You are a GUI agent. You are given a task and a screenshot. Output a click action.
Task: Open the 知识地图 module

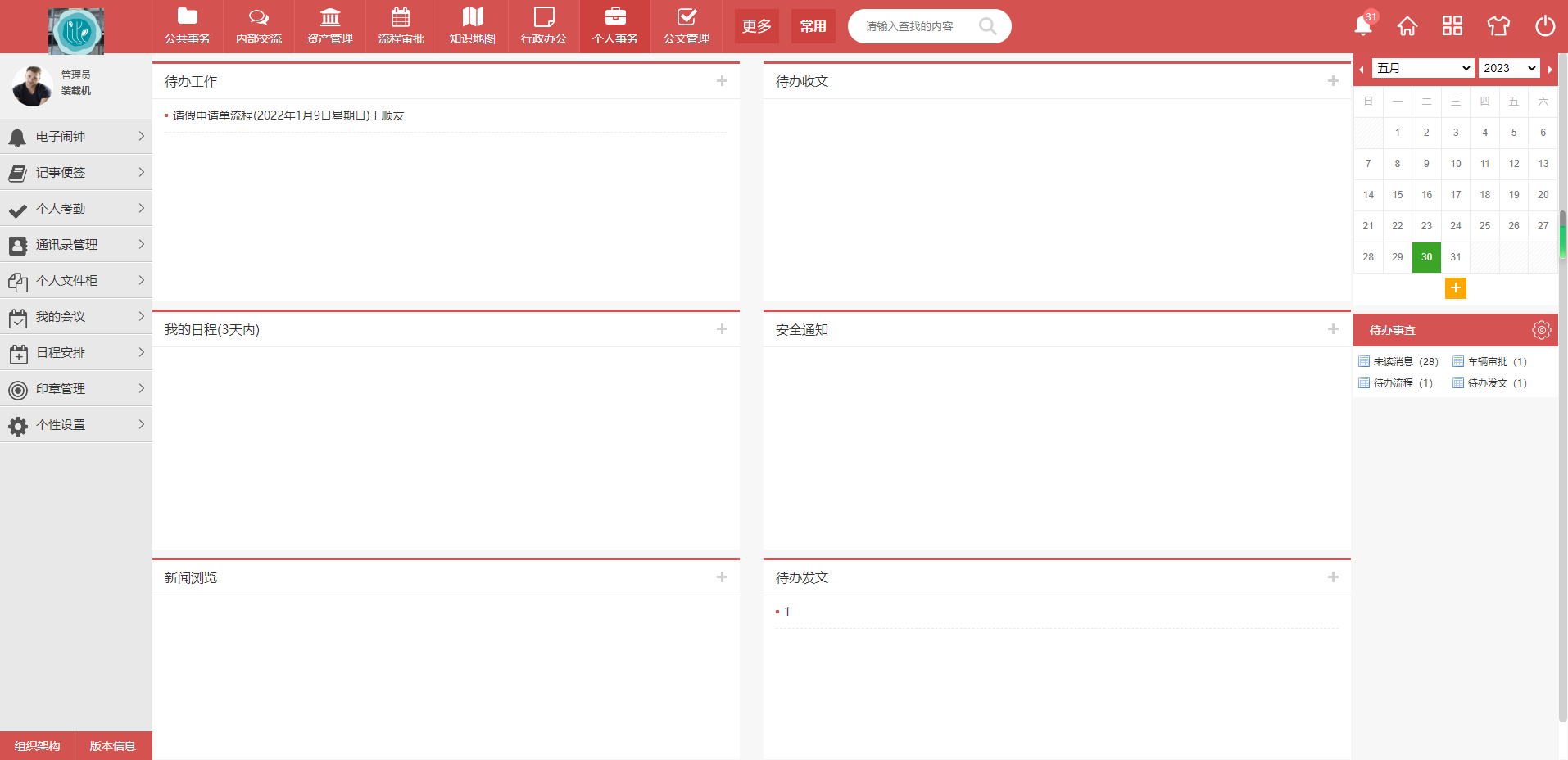point(473,26)
